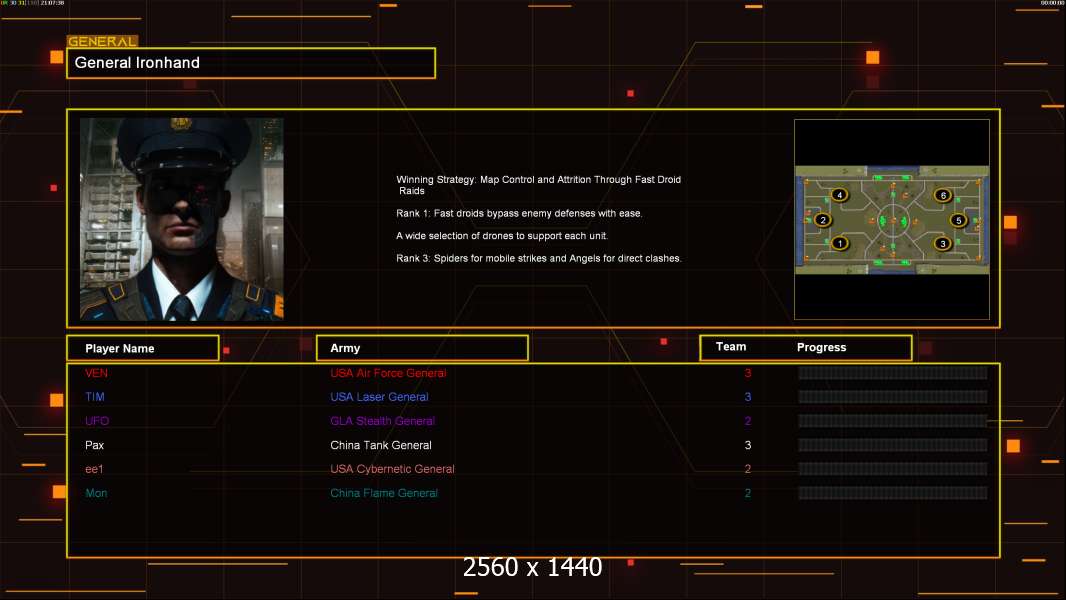Viewport: 1066px width, 600px height.
Task: Click the Player Name column header
Action: point(143,348)
